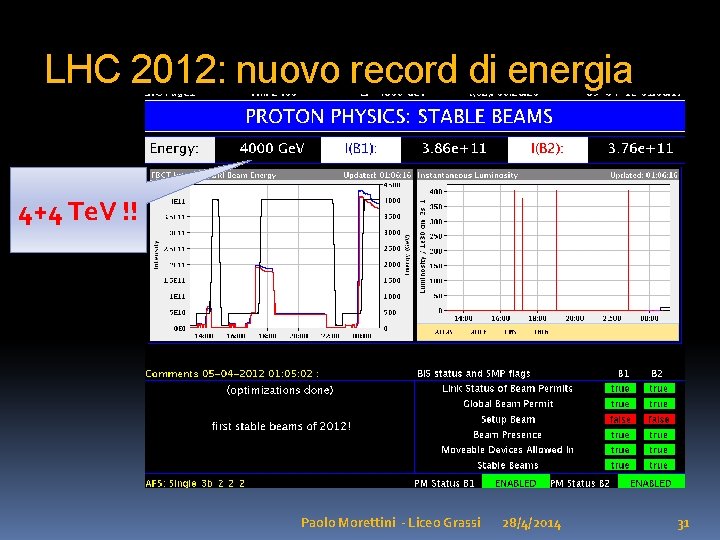Click the "Instantaneous Luminosity" chart header
The height and width of the screenshot is (540, 720).
pyautogui.click(x=467, y=175)
